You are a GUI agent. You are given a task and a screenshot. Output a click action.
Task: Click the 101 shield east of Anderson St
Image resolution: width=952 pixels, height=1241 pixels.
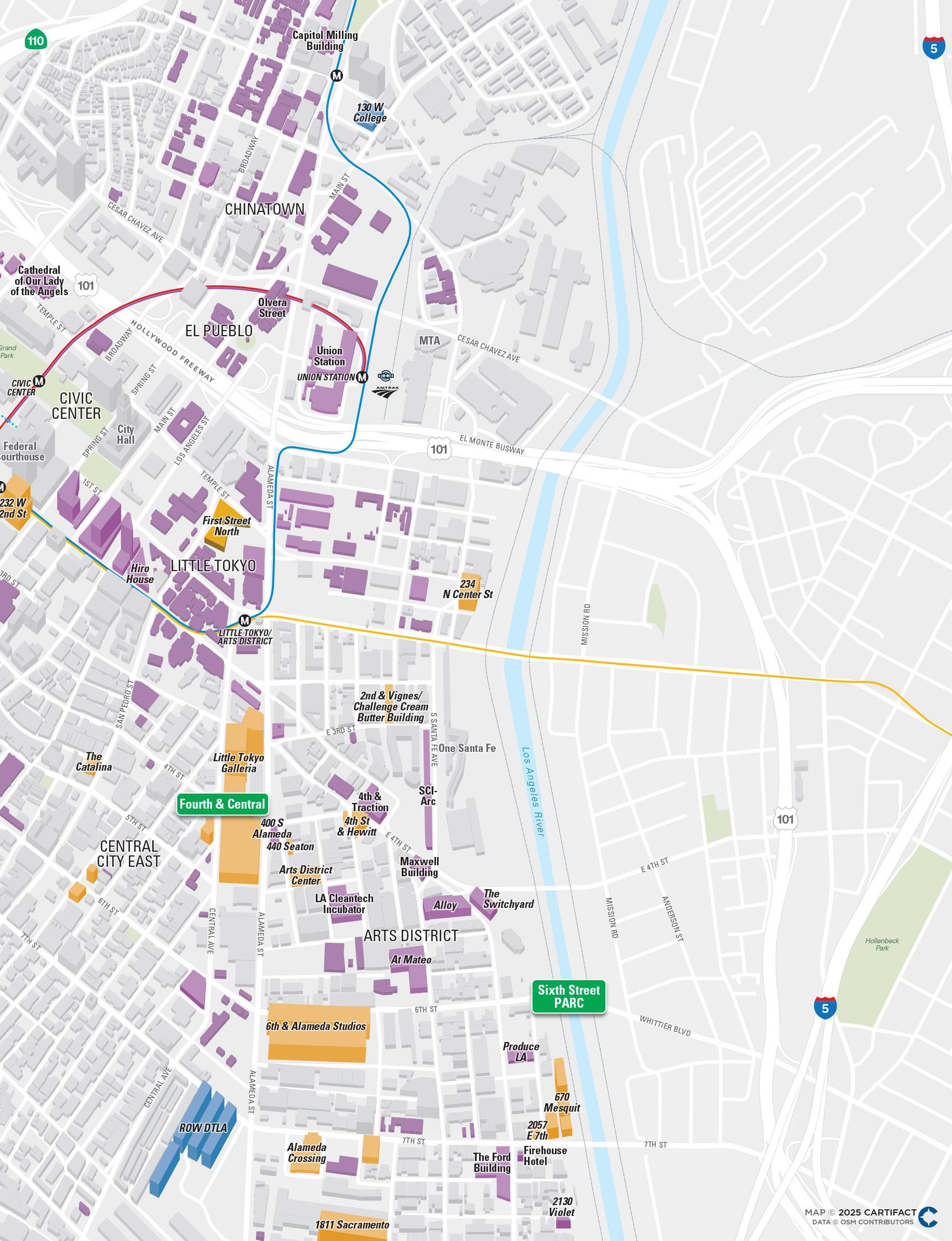785,820
